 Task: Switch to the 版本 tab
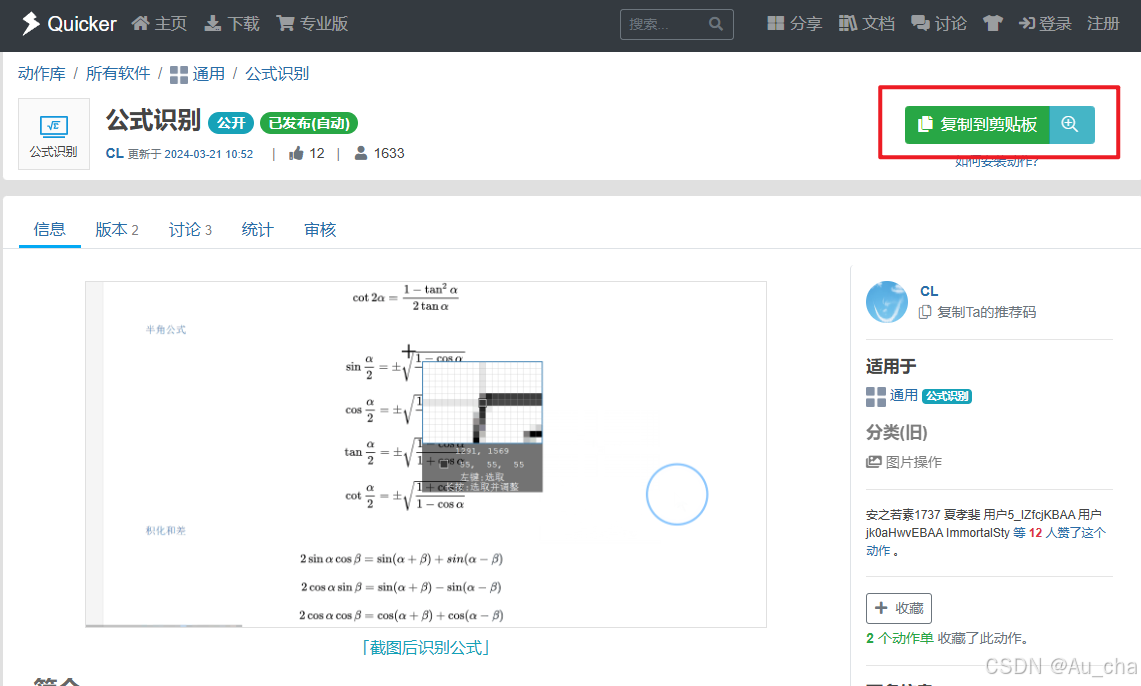click(112, 229)
